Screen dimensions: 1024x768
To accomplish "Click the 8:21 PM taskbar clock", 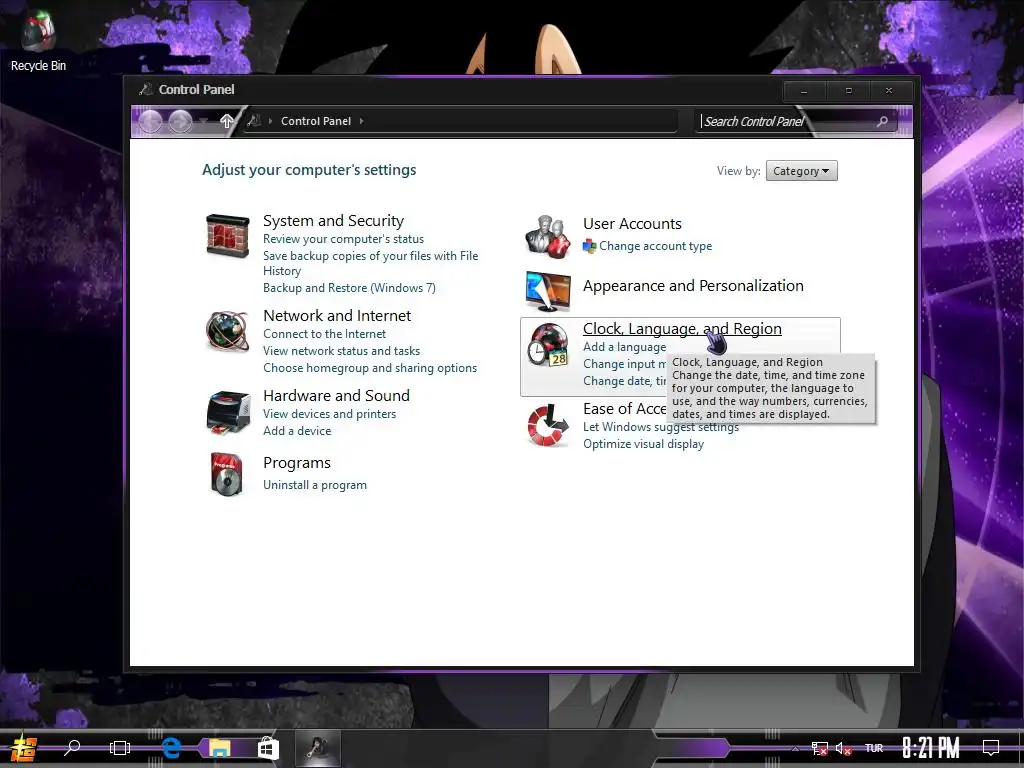I will click(931, 748).
